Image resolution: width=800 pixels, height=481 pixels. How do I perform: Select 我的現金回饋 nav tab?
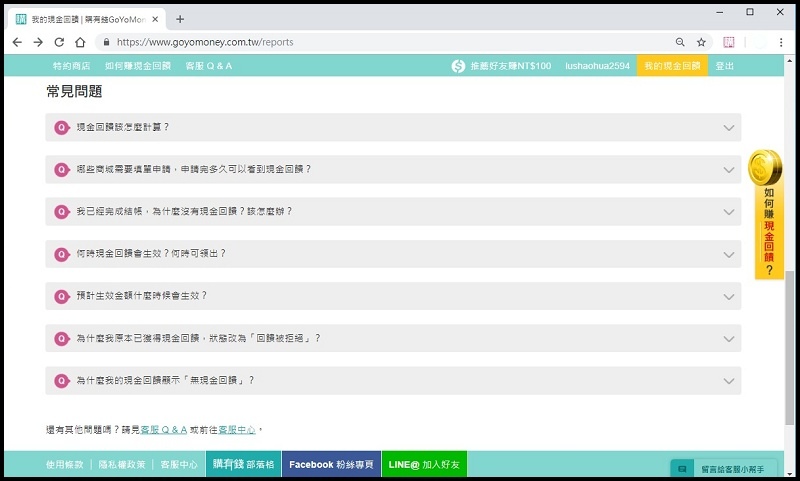pos(672,66)
